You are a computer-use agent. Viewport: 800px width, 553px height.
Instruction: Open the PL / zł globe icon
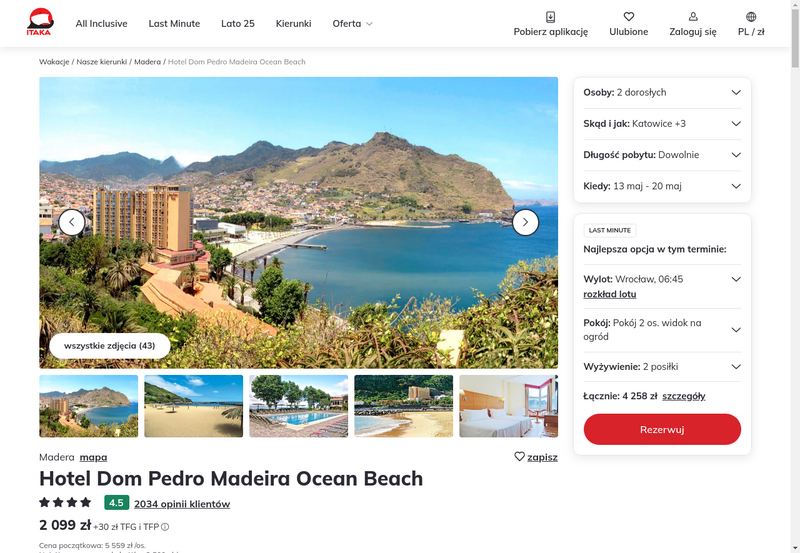(x=751, y=17)
